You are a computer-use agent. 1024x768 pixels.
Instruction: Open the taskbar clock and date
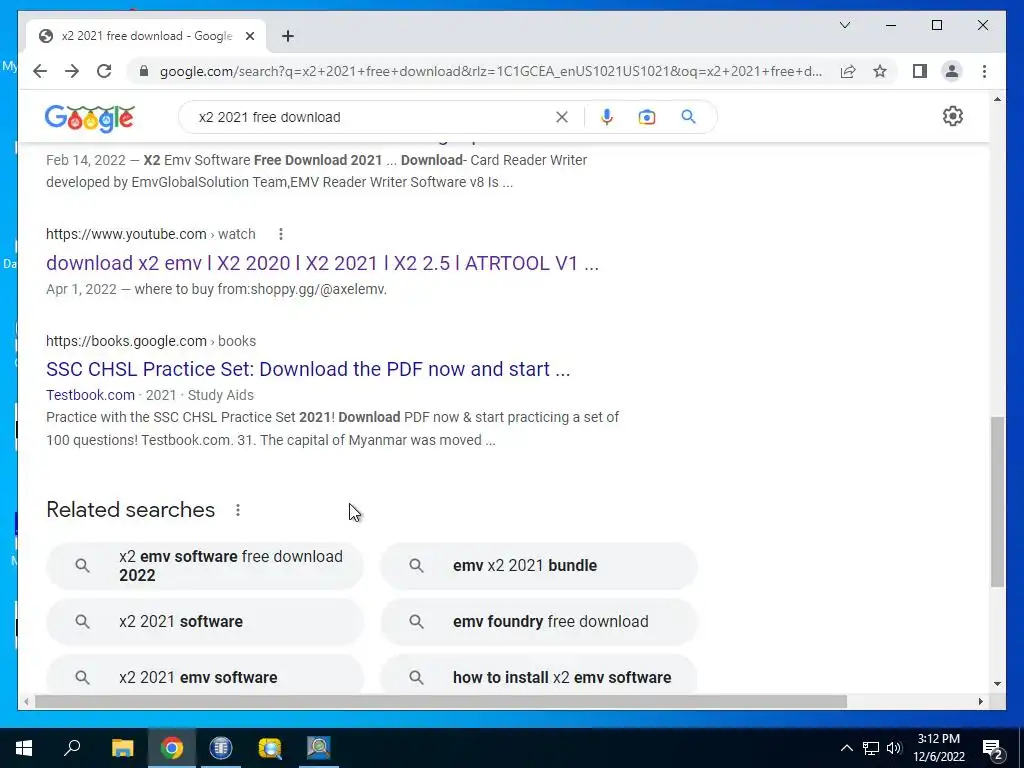938,748
